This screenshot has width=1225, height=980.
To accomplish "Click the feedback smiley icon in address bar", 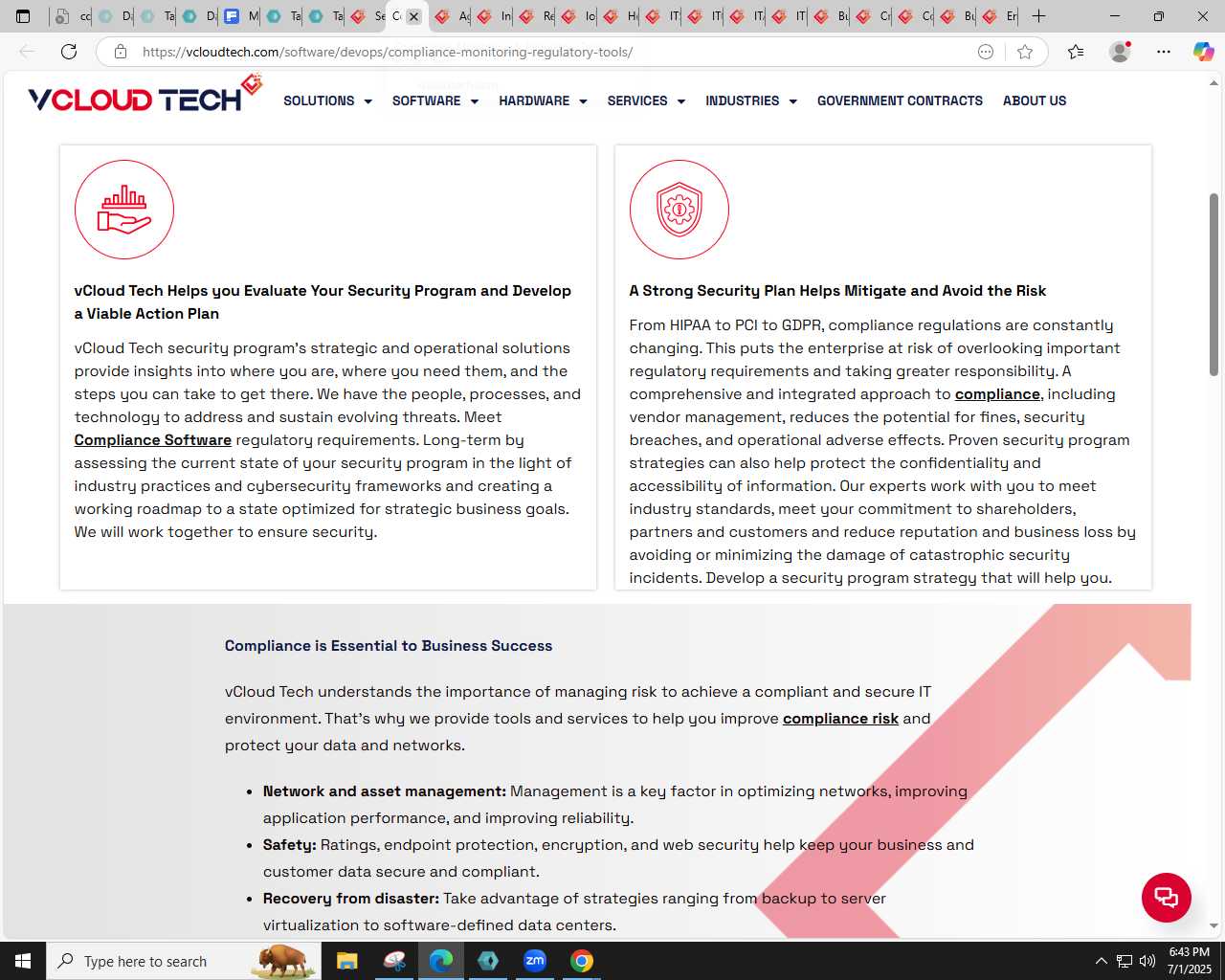I will click(986, 52).
